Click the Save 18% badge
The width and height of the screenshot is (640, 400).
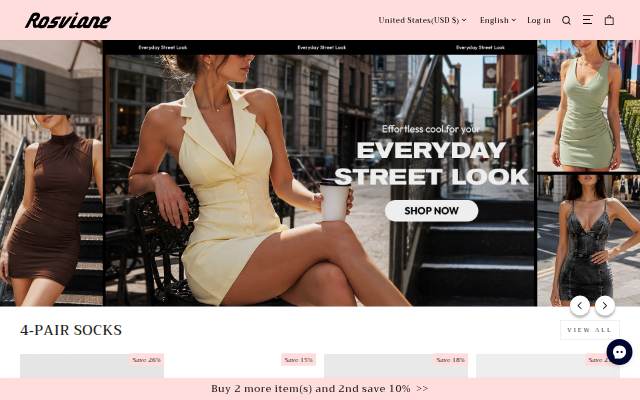(450, 360)
